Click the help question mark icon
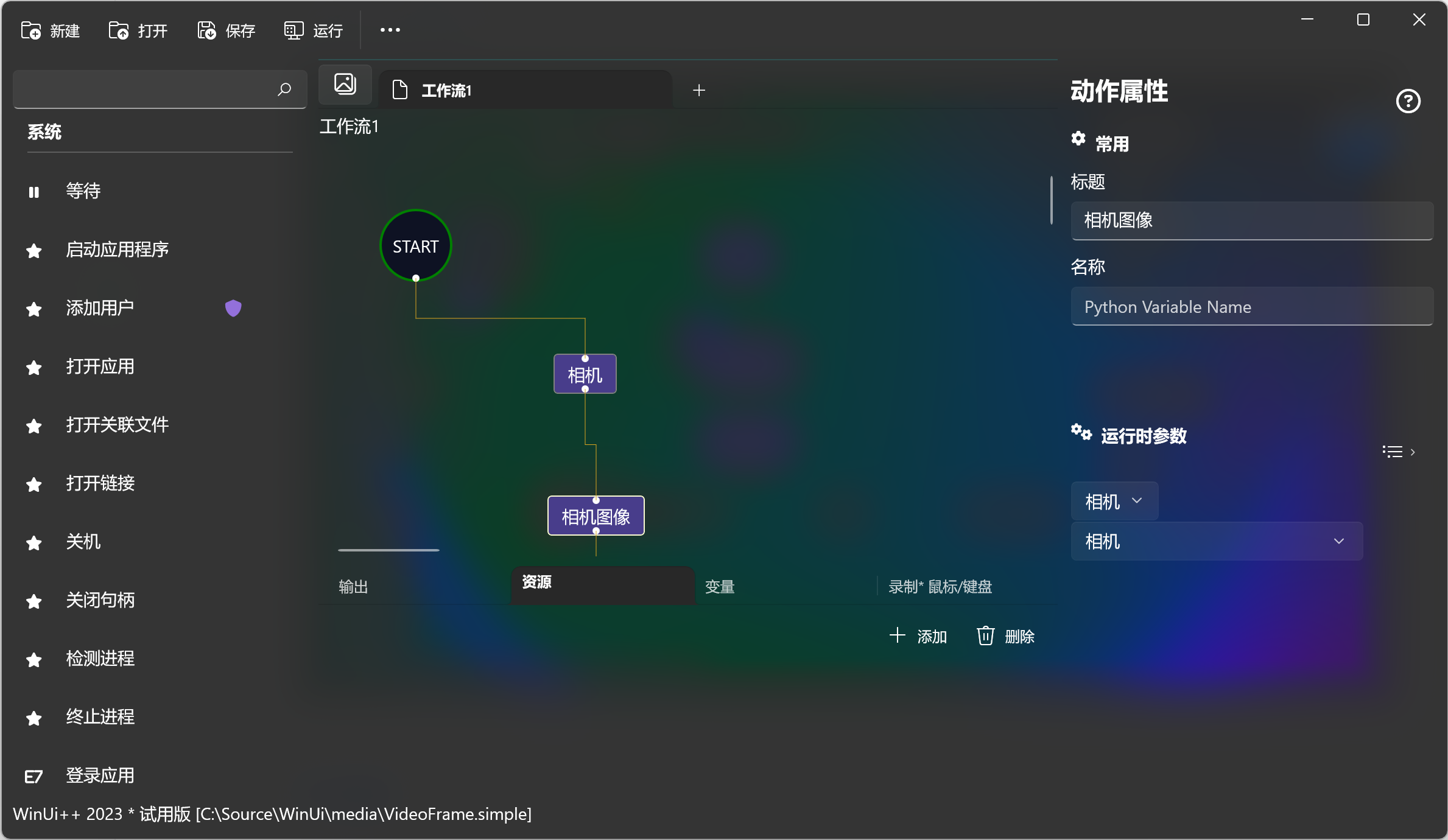This screenshot has height=840, width=1448. click(1408, 101)
